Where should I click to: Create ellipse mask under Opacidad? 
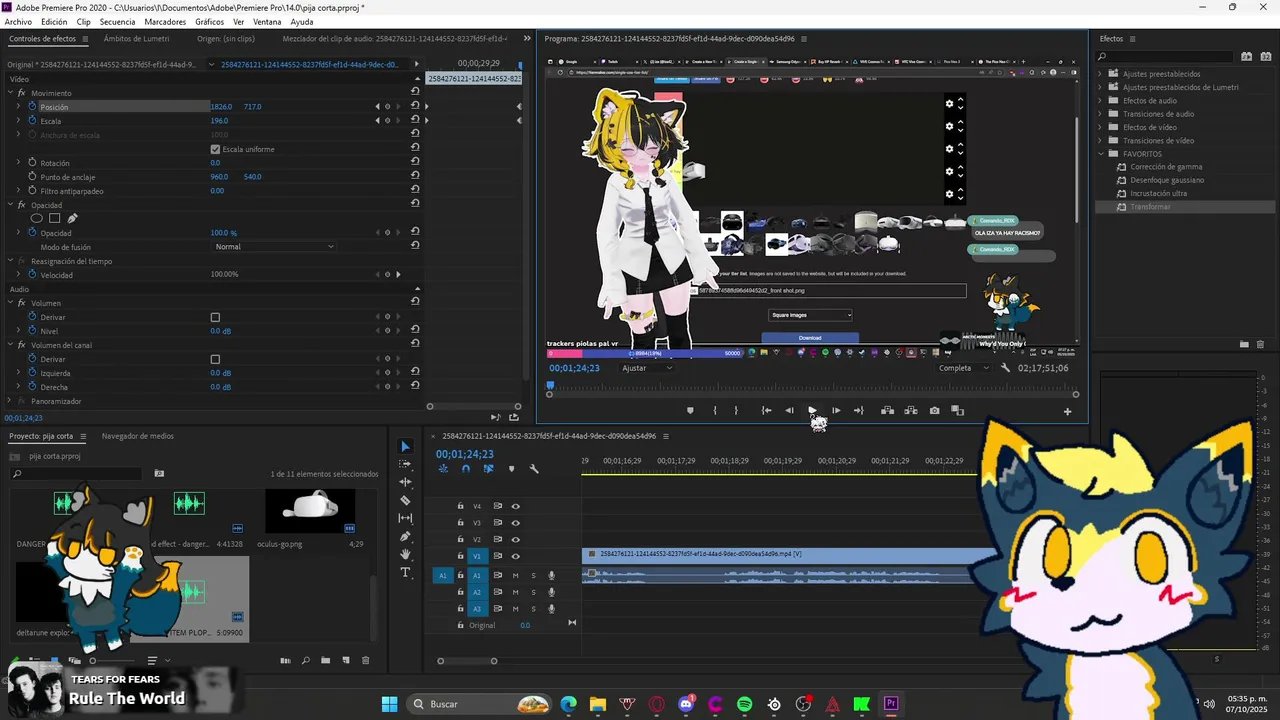coord(37,218)
